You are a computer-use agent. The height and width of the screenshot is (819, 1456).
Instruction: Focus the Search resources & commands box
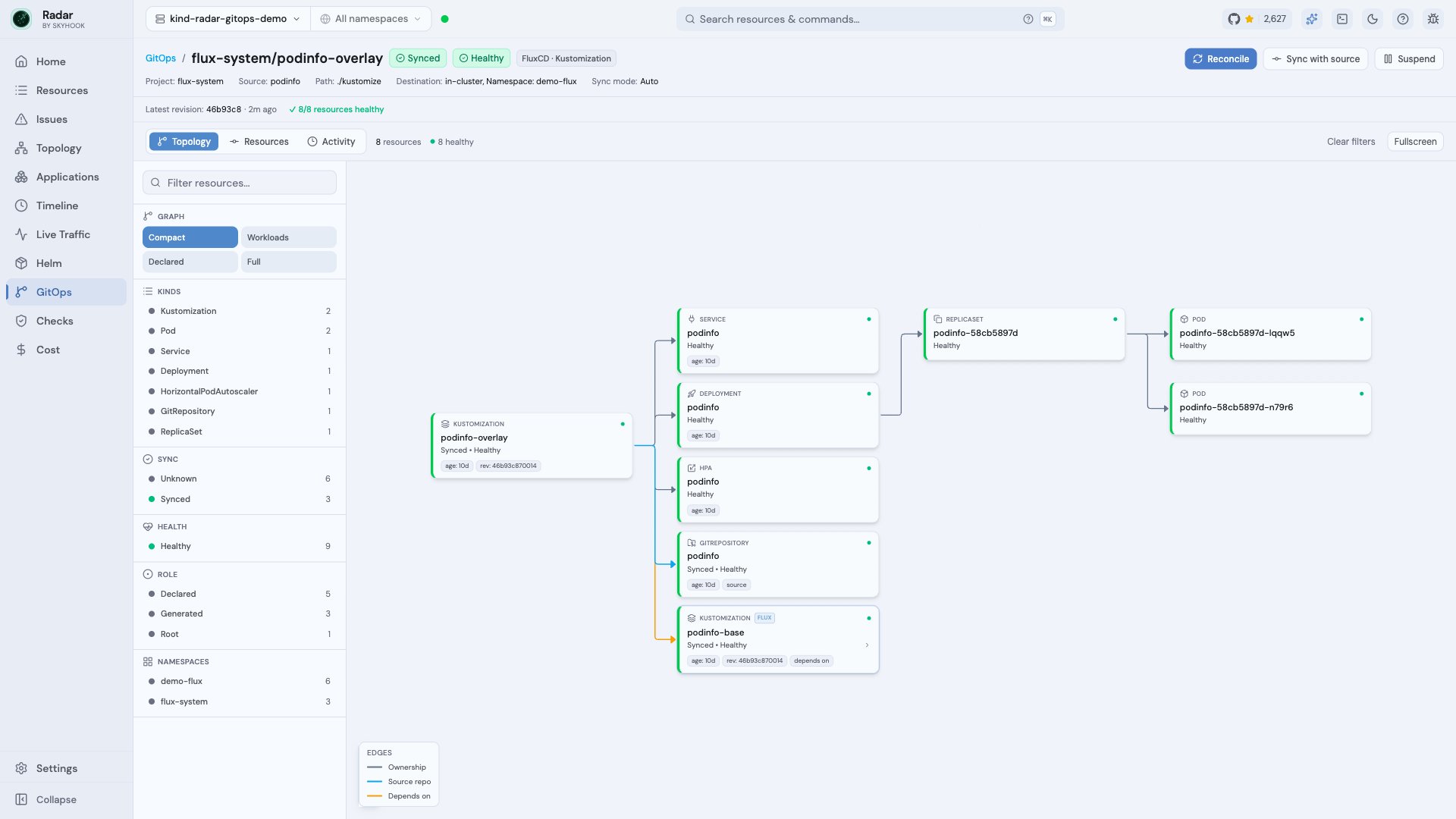point(870,19)
